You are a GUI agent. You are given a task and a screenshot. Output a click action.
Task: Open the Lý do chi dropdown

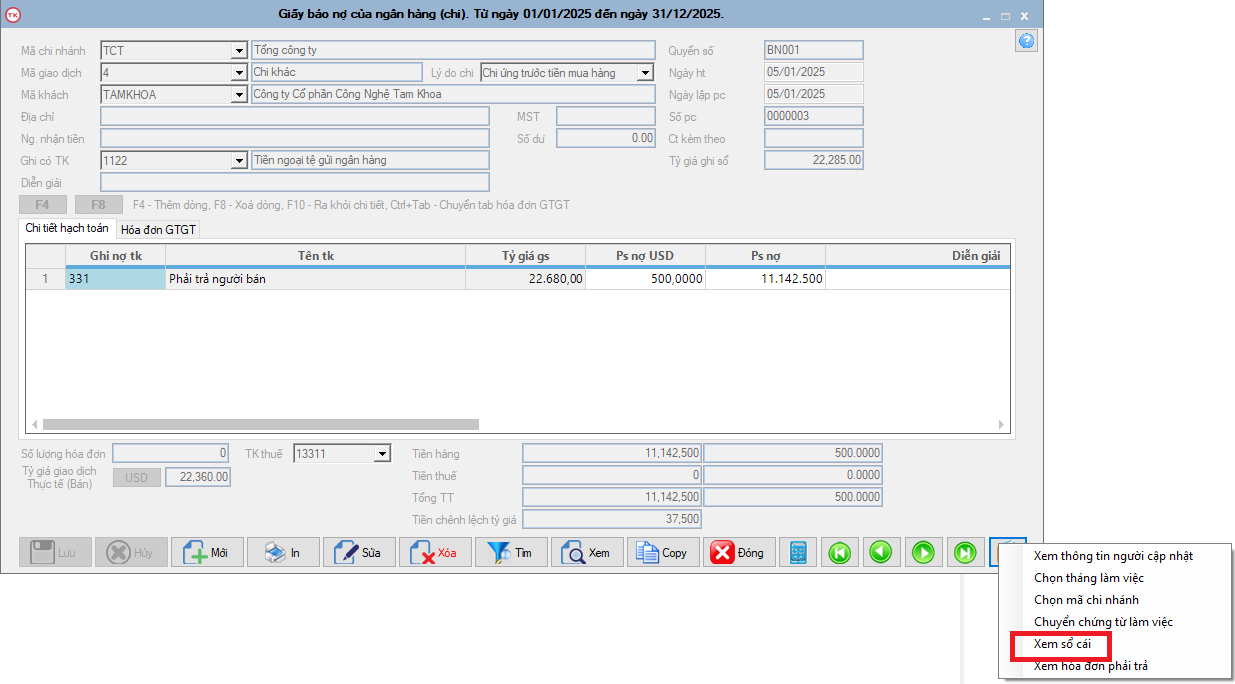pos(645,72)
